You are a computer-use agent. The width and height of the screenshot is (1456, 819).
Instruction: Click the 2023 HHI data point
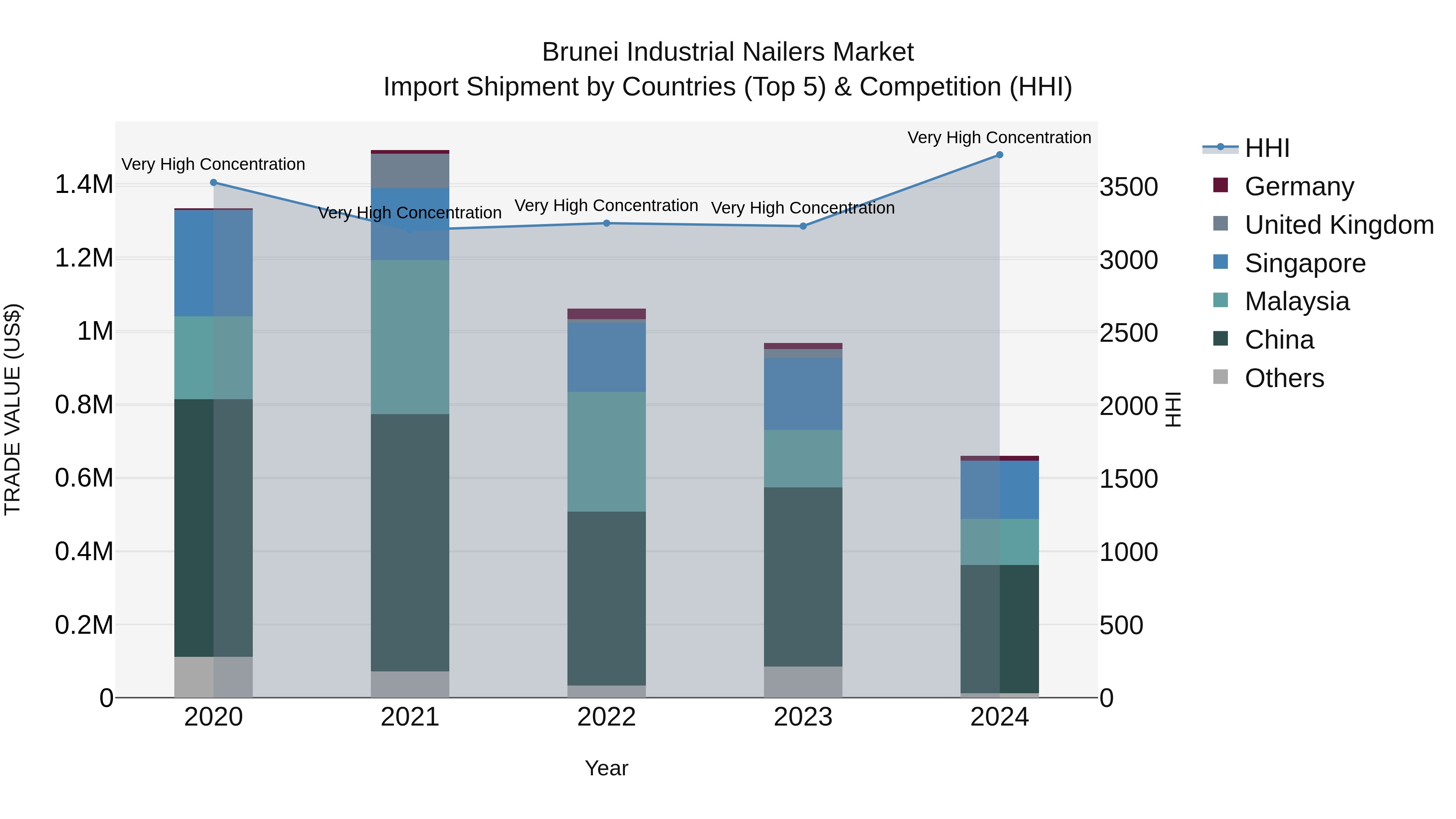[803, 226]
